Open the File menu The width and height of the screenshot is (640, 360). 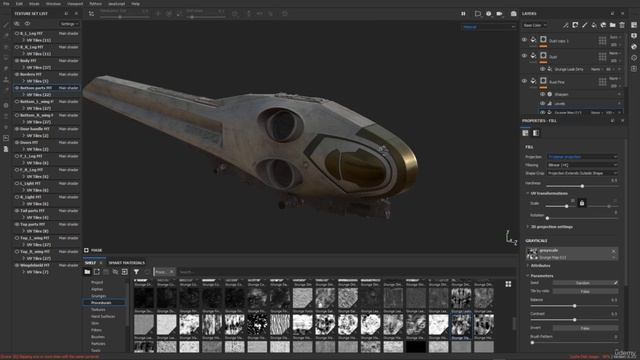click(6, 4)
